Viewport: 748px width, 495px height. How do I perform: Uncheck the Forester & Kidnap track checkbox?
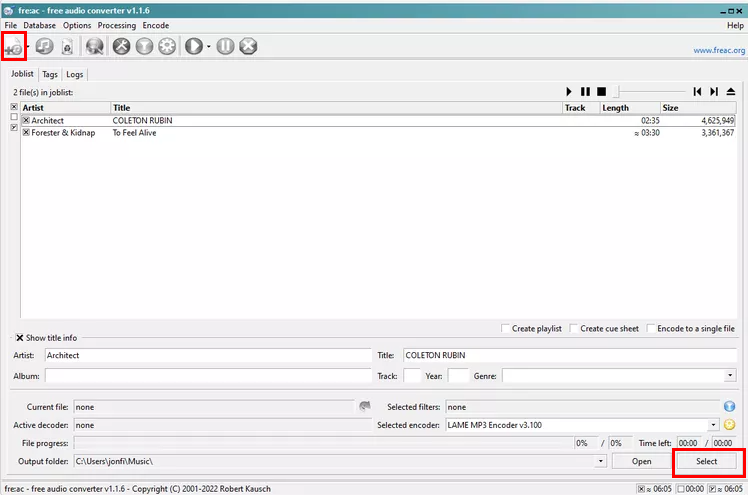(26, 133)
